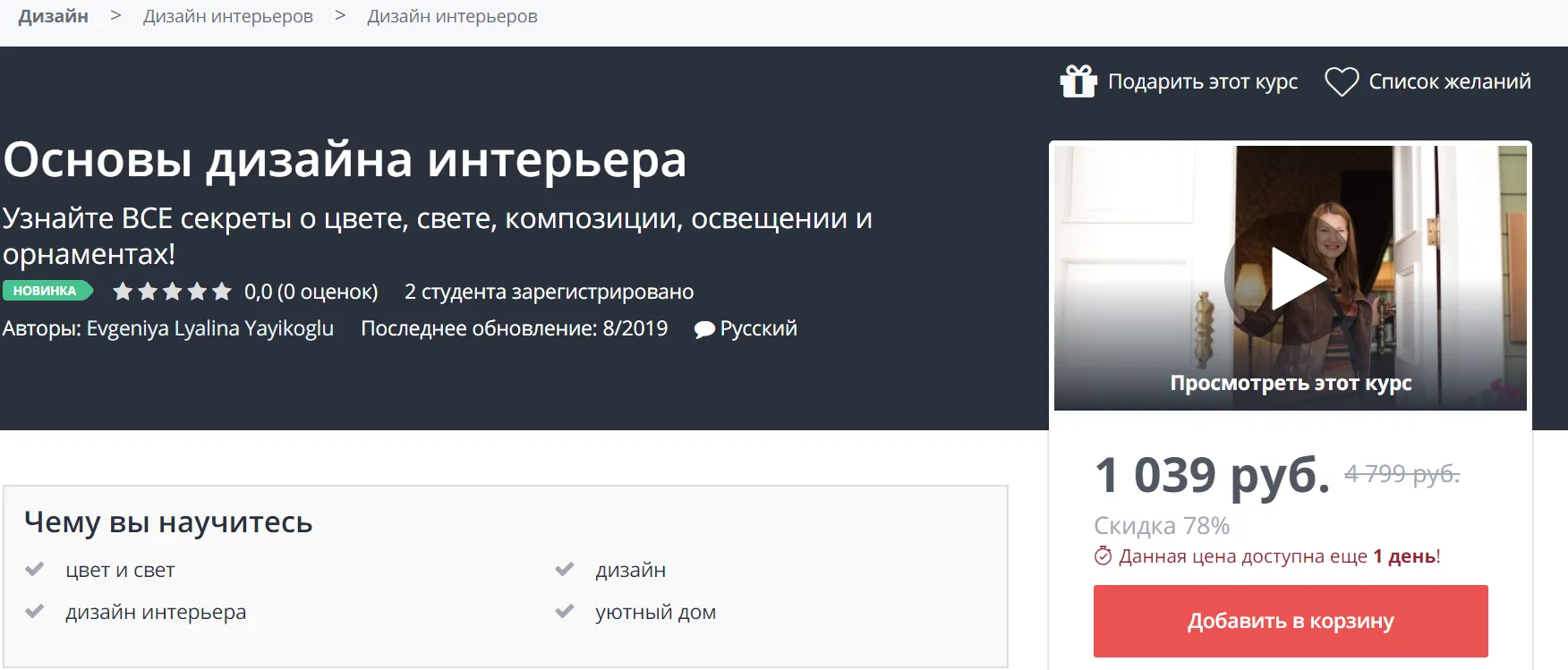Click the checkmark beside цвет и свет
The image size is (1568, 670).
(35, 569)
